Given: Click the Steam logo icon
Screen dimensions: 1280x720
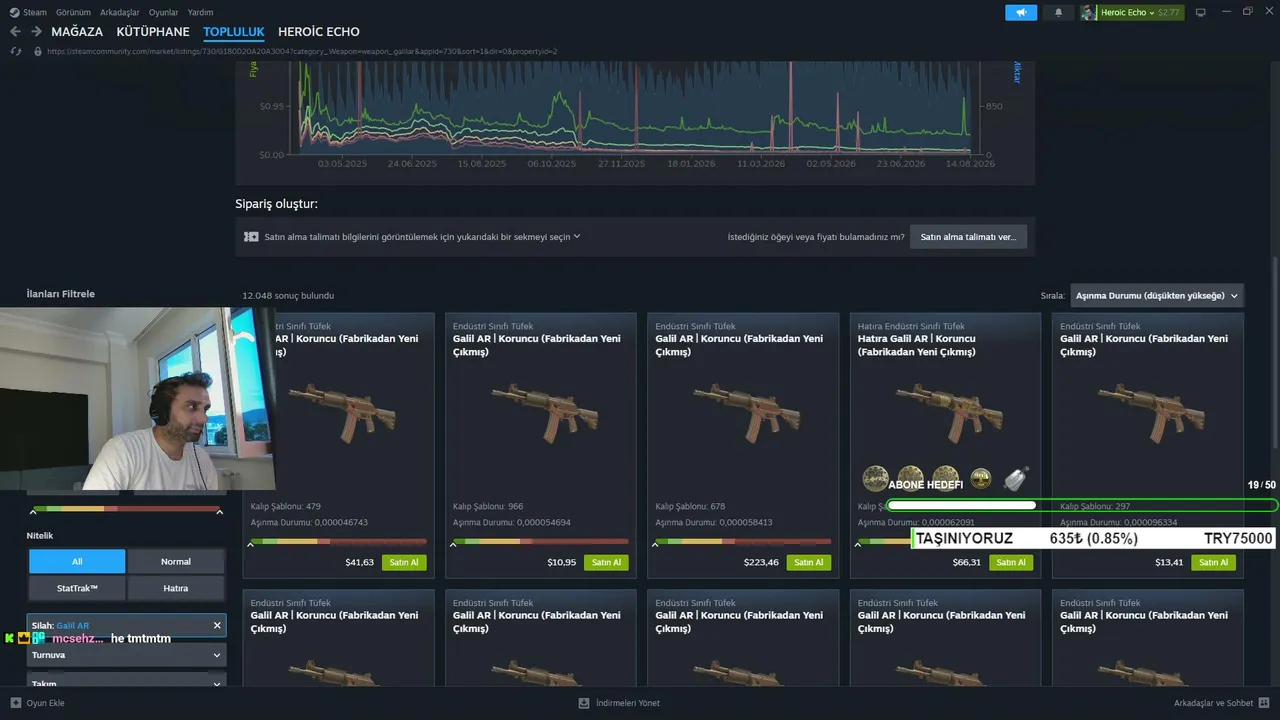Looking at the screenshot, I should pos(14,12).
